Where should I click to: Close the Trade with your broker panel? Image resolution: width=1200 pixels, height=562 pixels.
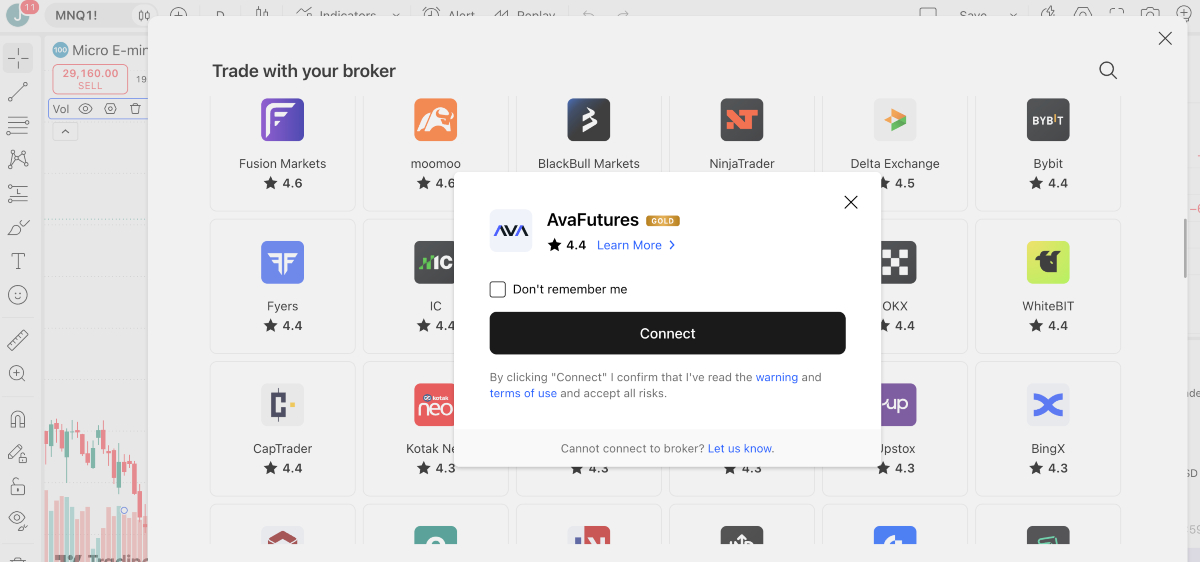pos(1165,38)
